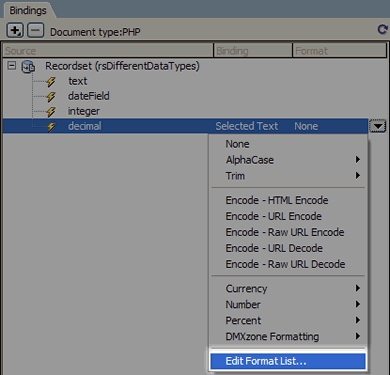Viewport: 390px width, 375px height.
Task: Choose None from the format menu
Action: tap(288, 144)
